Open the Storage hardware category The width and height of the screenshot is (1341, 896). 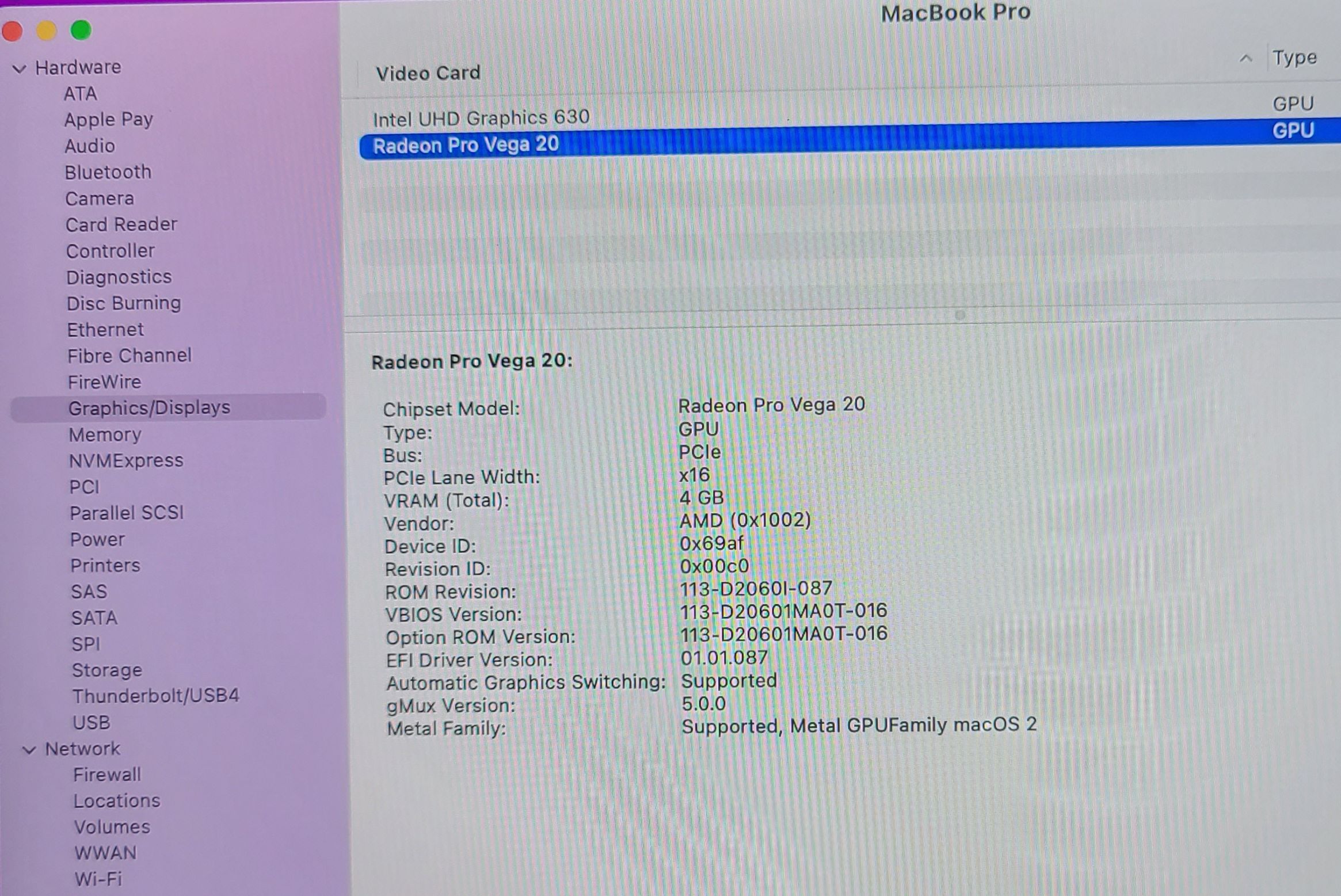[x=106, y=670]
